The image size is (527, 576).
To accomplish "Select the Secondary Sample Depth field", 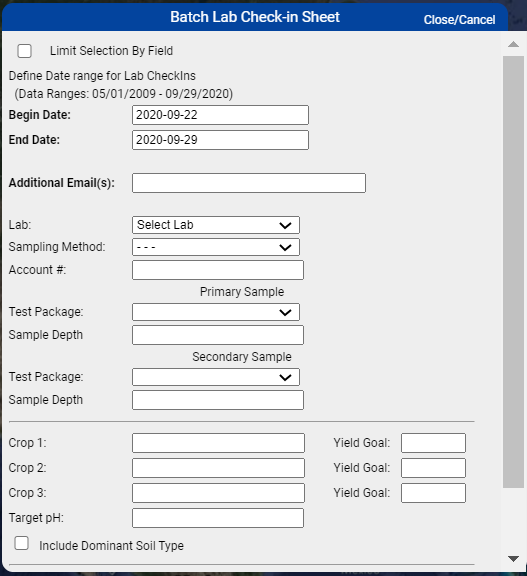I will 218,400.
